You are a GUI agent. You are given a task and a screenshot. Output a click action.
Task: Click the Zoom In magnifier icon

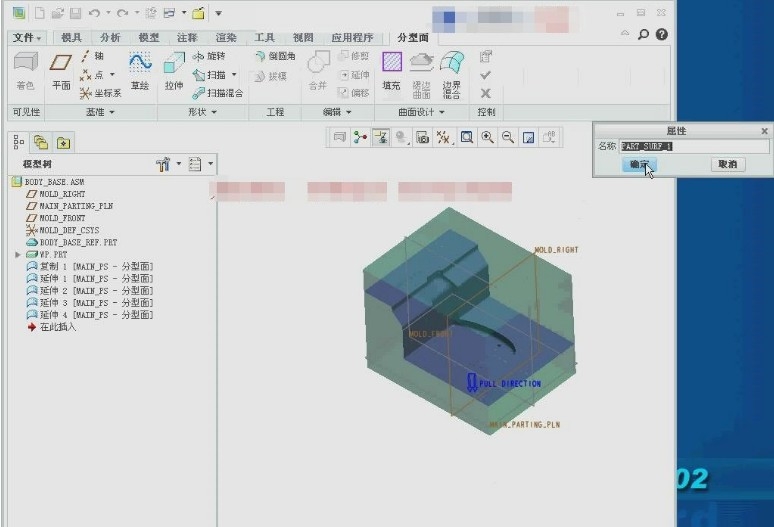[488, 137]
